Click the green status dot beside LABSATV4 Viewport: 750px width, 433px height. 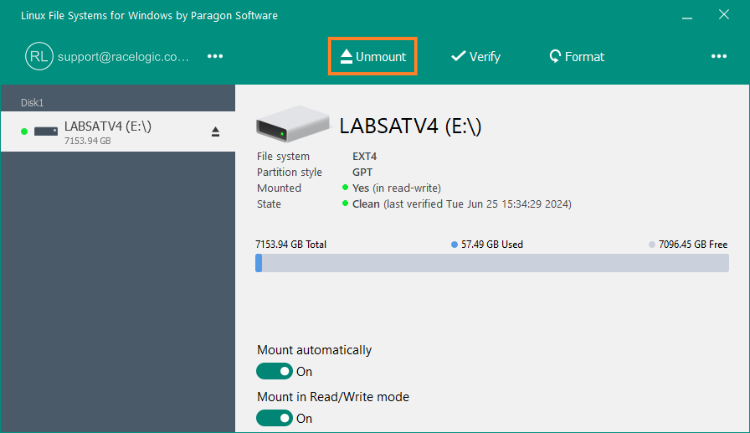pos(24,132)
